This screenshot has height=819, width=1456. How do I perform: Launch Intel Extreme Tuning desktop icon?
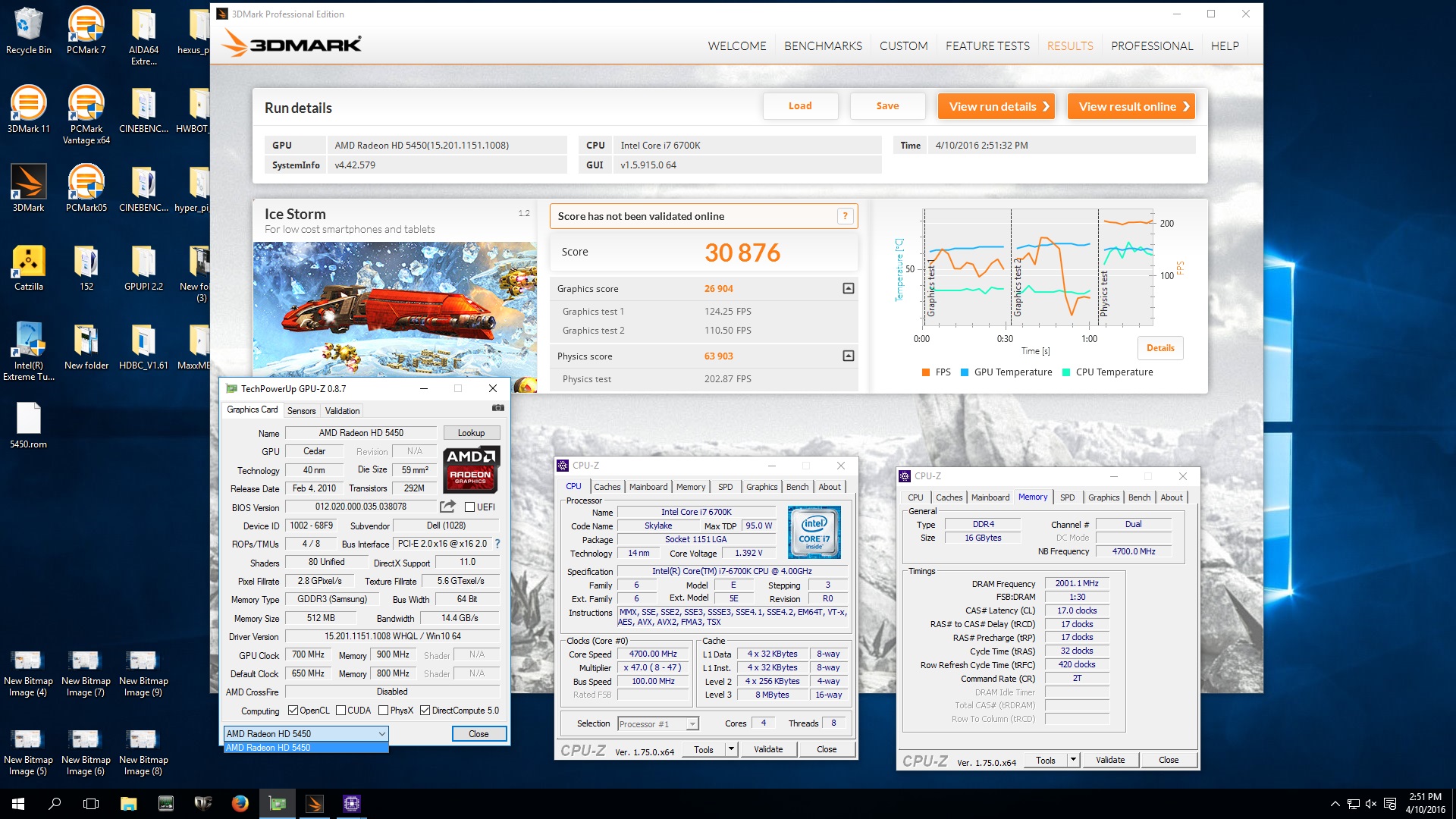click(x=28, y=351)
